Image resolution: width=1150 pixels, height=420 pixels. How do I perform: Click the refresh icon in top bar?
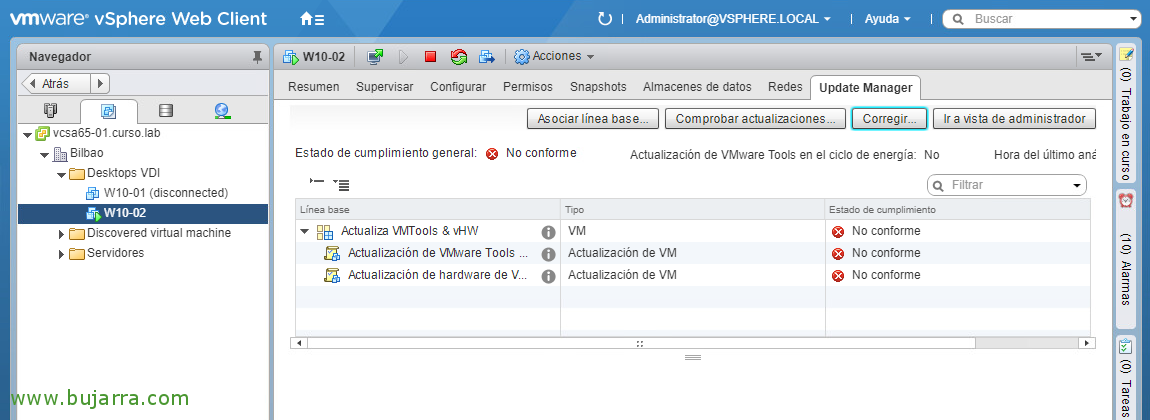tap(605, 19)
